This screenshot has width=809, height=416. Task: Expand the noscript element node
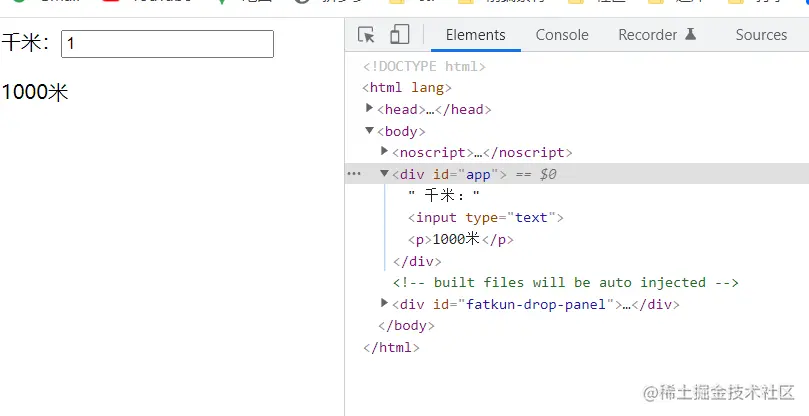point(384,151)
